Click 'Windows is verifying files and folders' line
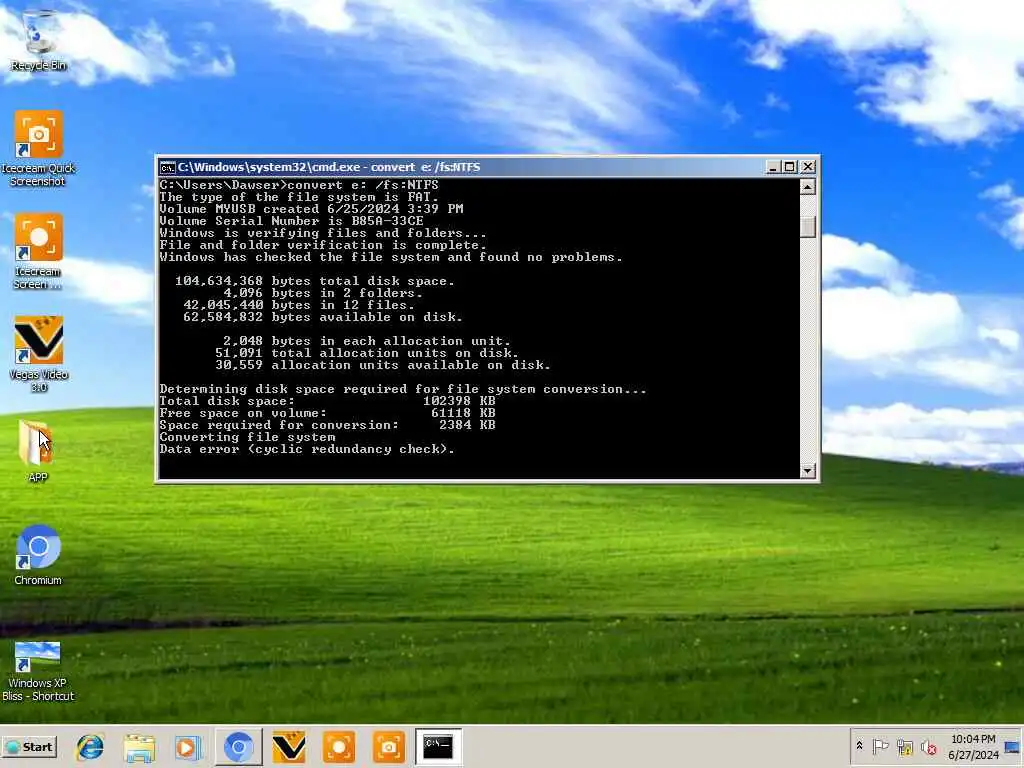 323,233
